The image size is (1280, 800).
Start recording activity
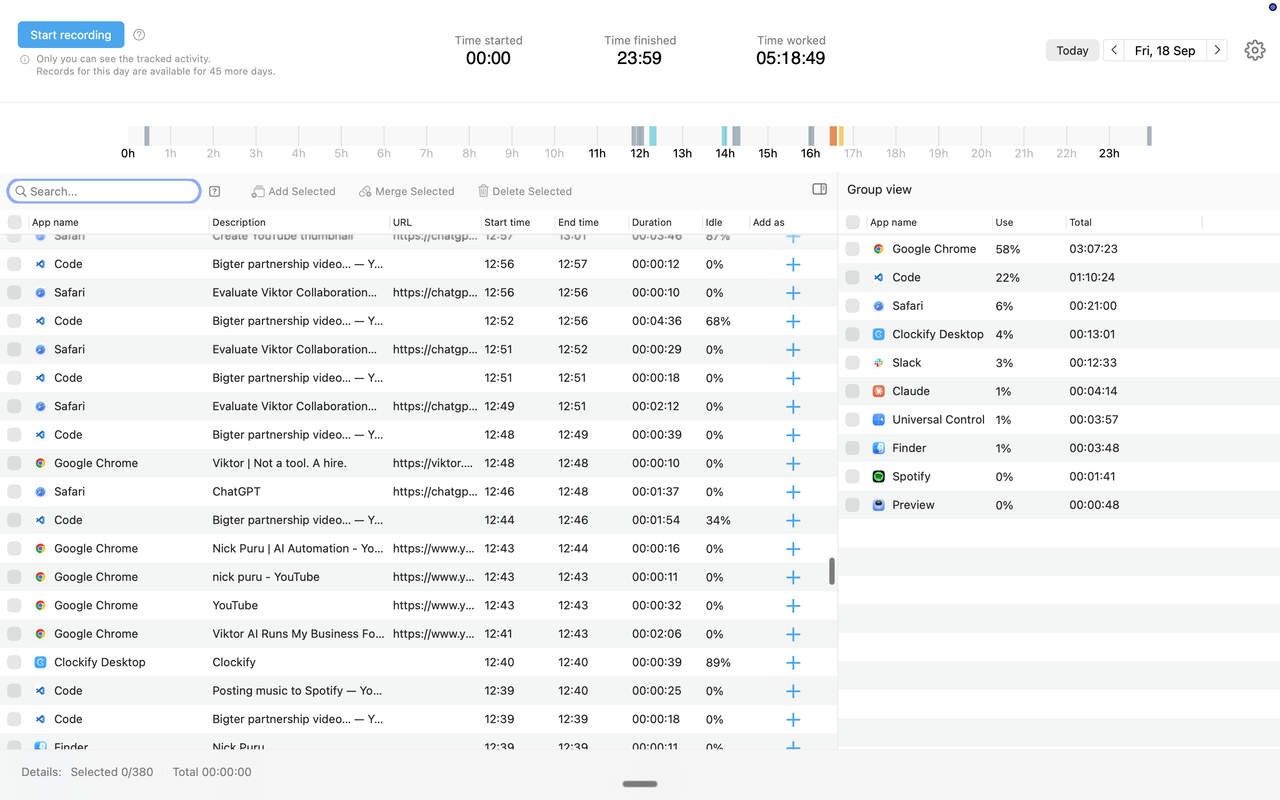(x=71, y=35)
